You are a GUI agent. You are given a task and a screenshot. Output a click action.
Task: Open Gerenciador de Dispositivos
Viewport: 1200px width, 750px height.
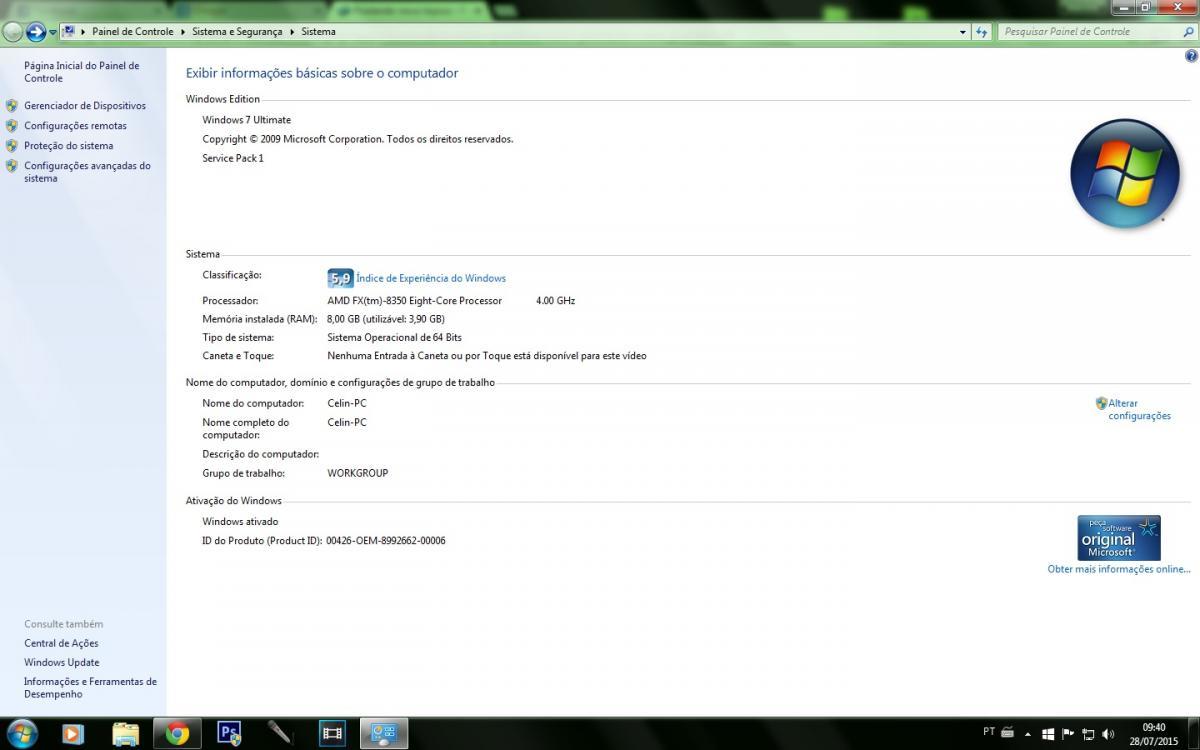pos(85,106)
